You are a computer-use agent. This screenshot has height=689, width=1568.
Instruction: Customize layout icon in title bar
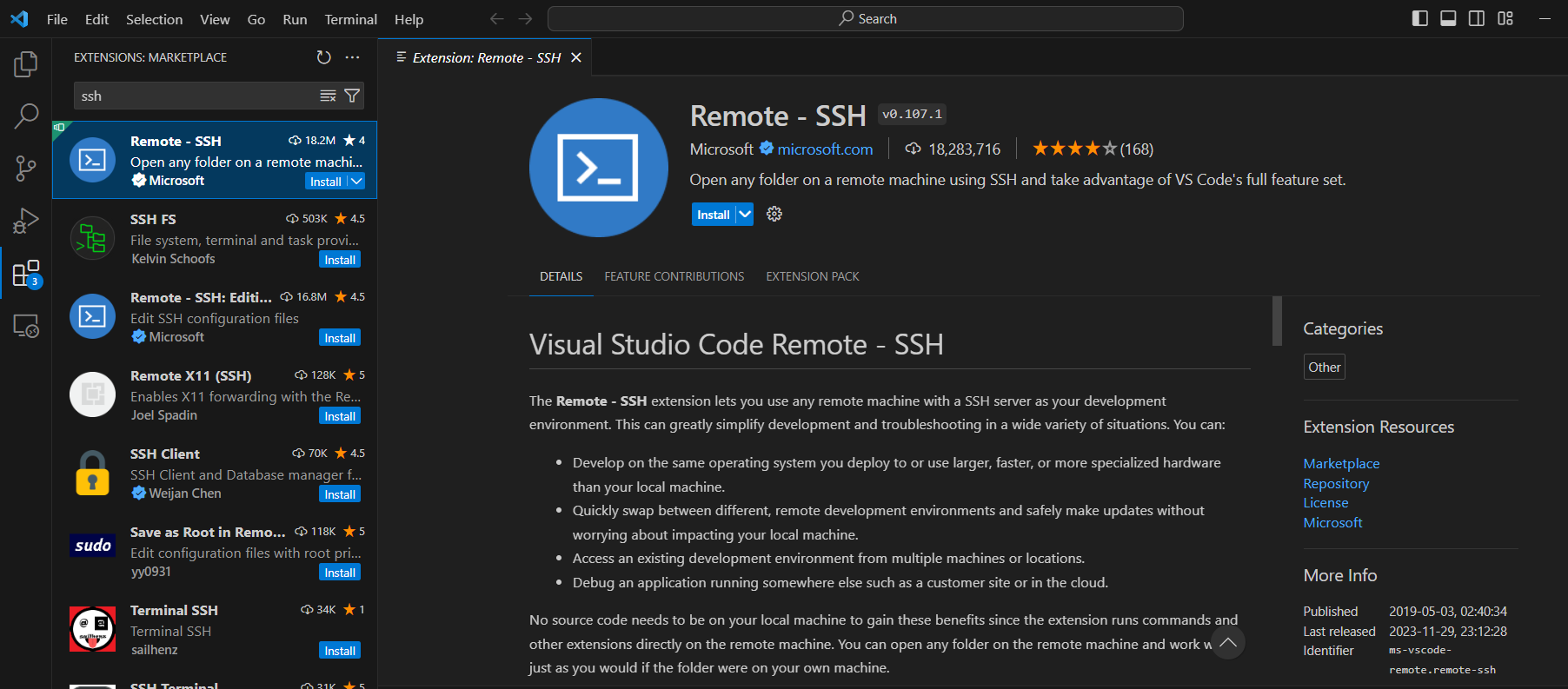tap(1505, 18)
